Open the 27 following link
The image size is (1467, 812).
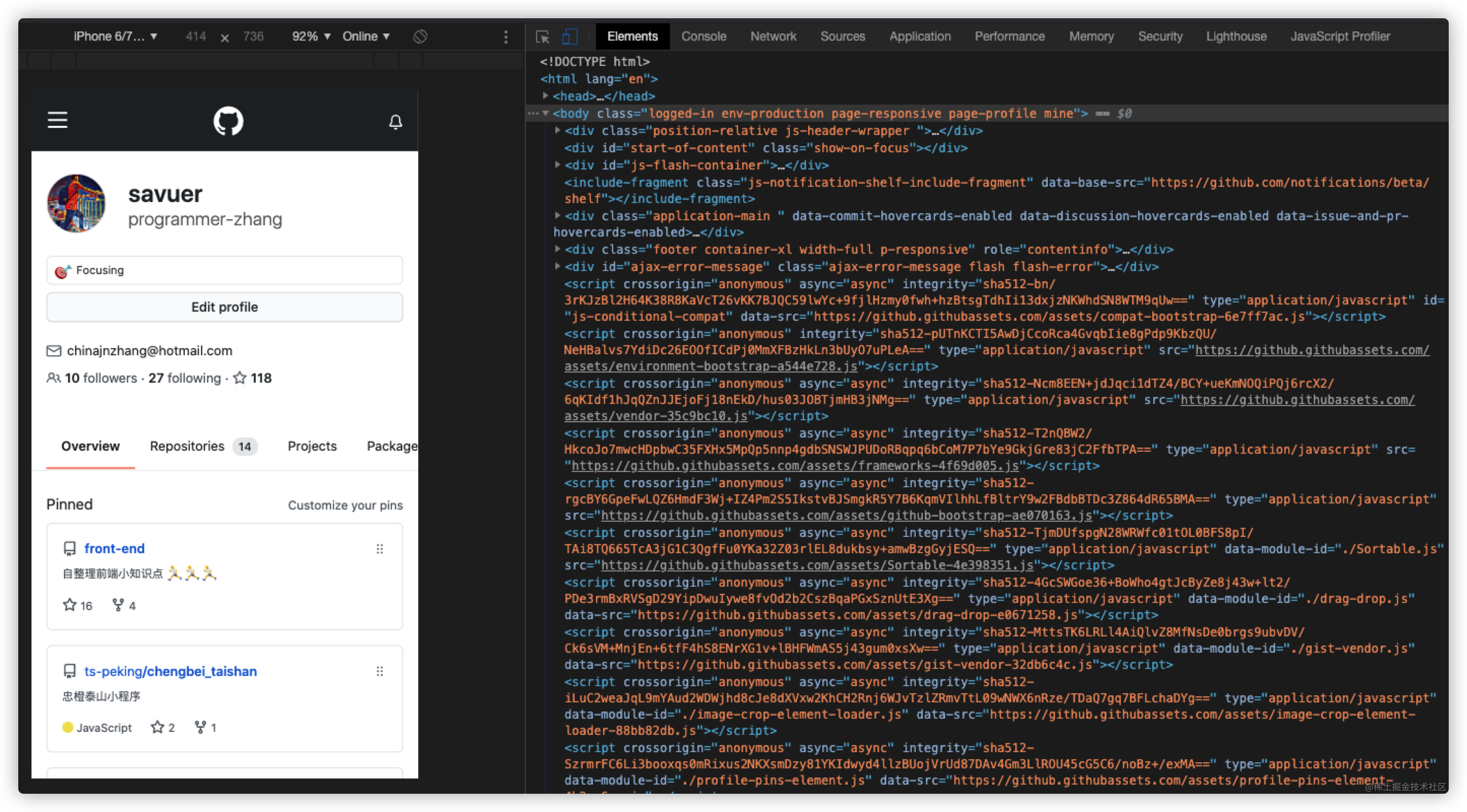(184, 378)
